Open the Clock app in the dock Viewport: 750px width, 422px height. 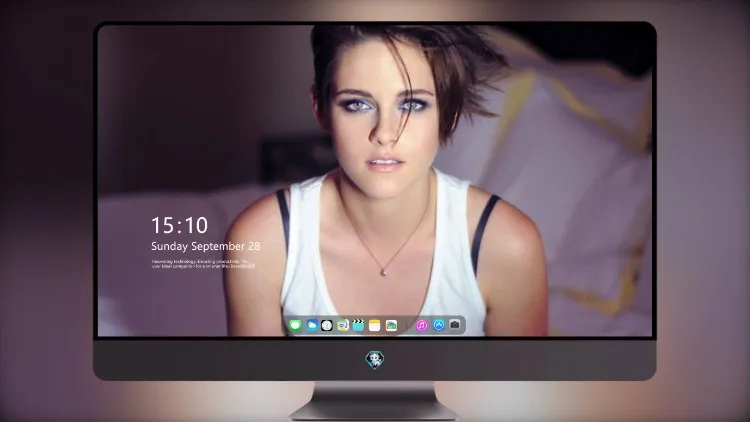[x=327, y=325]
